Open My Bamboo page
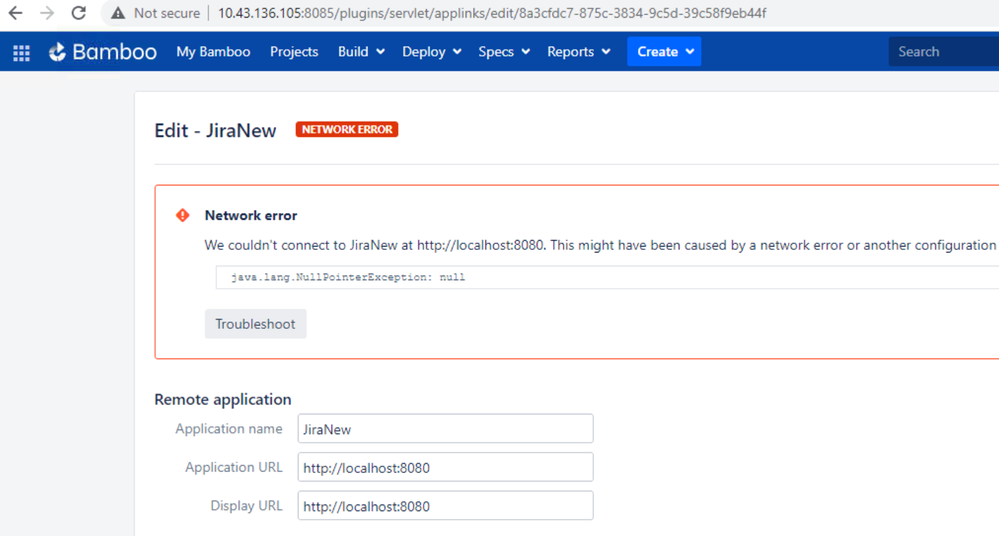The height and width of the screenshot is (536, 999). [x=213, y=52]
